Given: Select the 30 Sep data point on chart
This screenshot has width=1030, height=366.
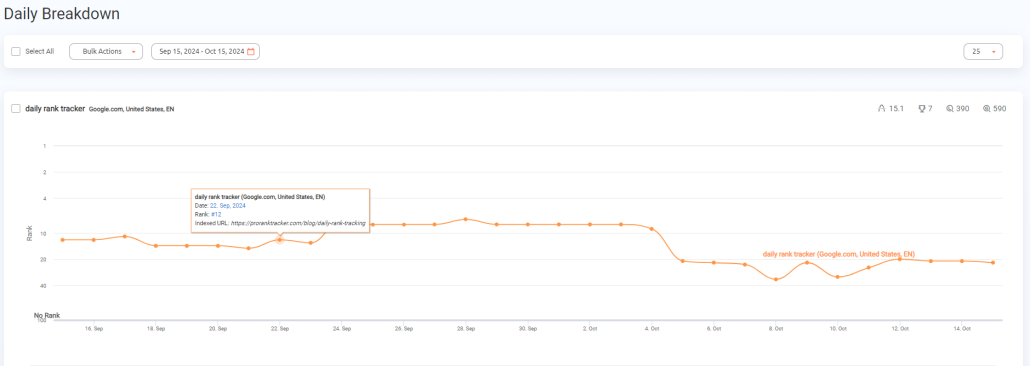Looking at the screenshot, I should [x=527, y=225].
